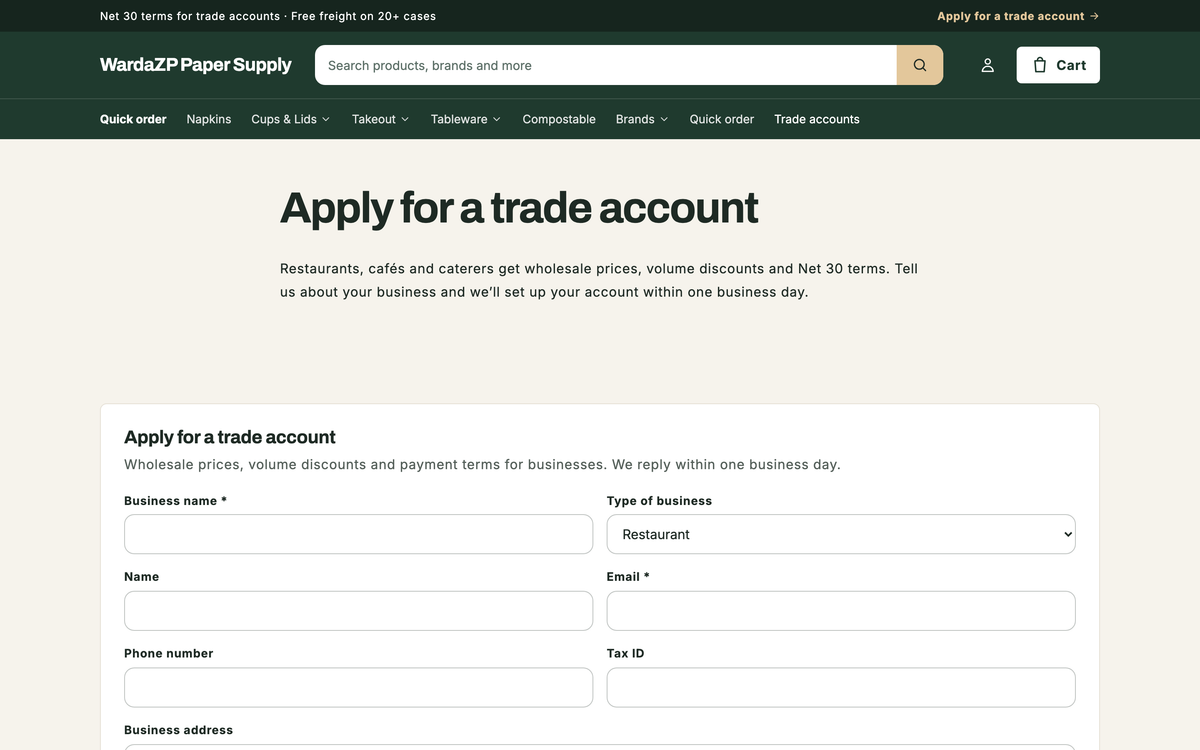Click into the Phone number field
1200x750 pixels.
358,688
